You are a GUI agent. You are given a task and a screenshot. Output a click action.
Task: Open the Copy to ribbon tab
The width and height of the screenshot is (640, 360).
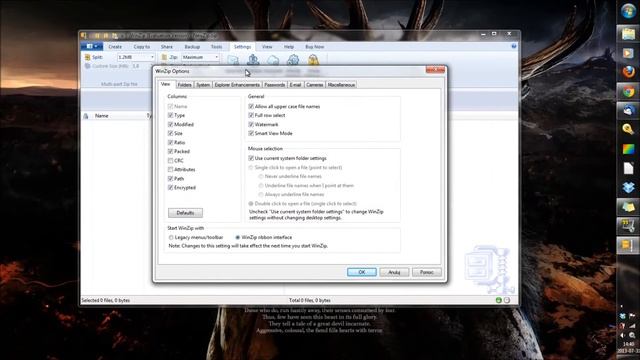point(142,47)
